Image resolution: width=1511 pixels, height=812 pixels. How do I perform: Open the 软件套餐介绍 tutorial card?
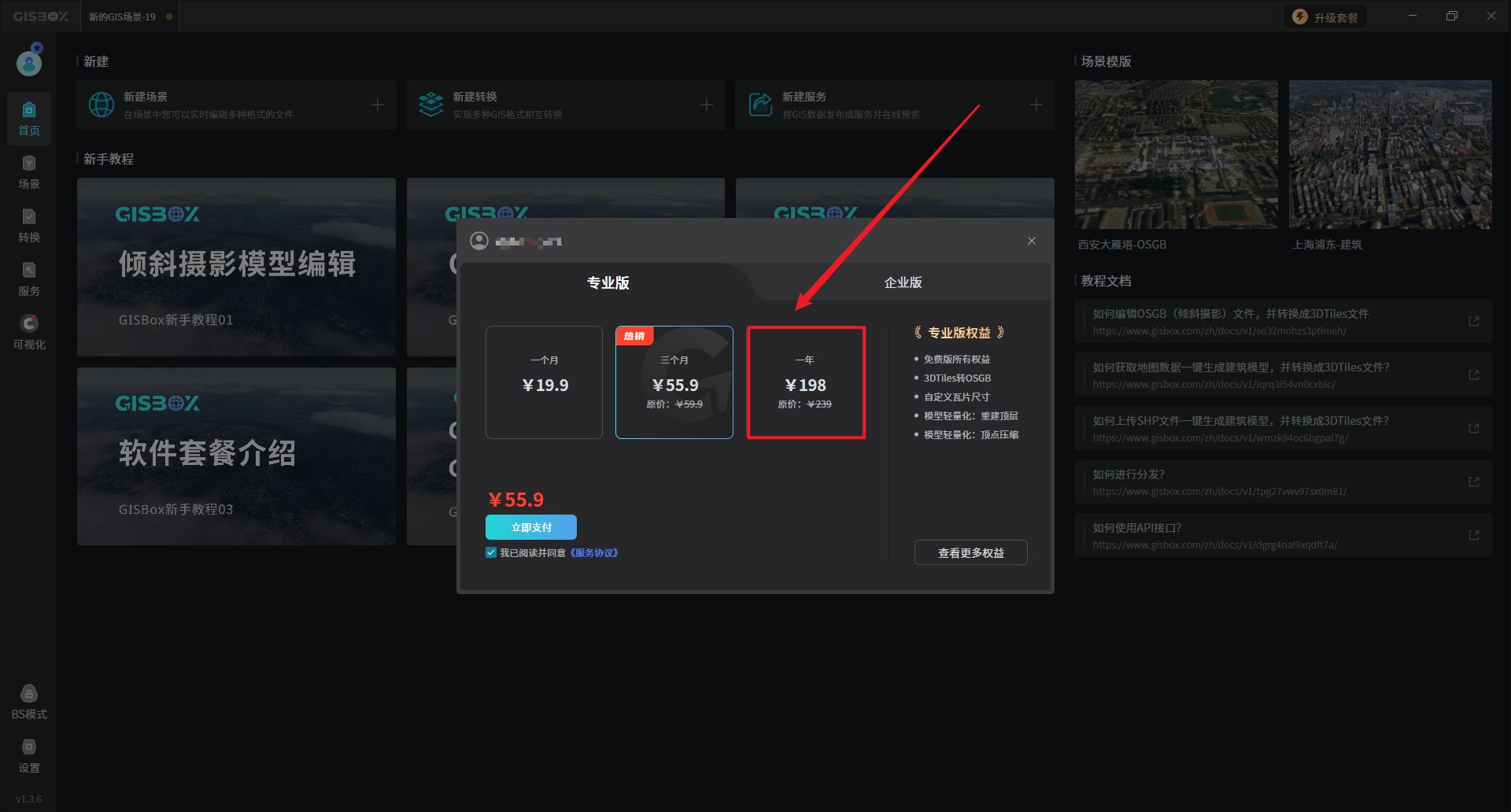coord(236,456)
